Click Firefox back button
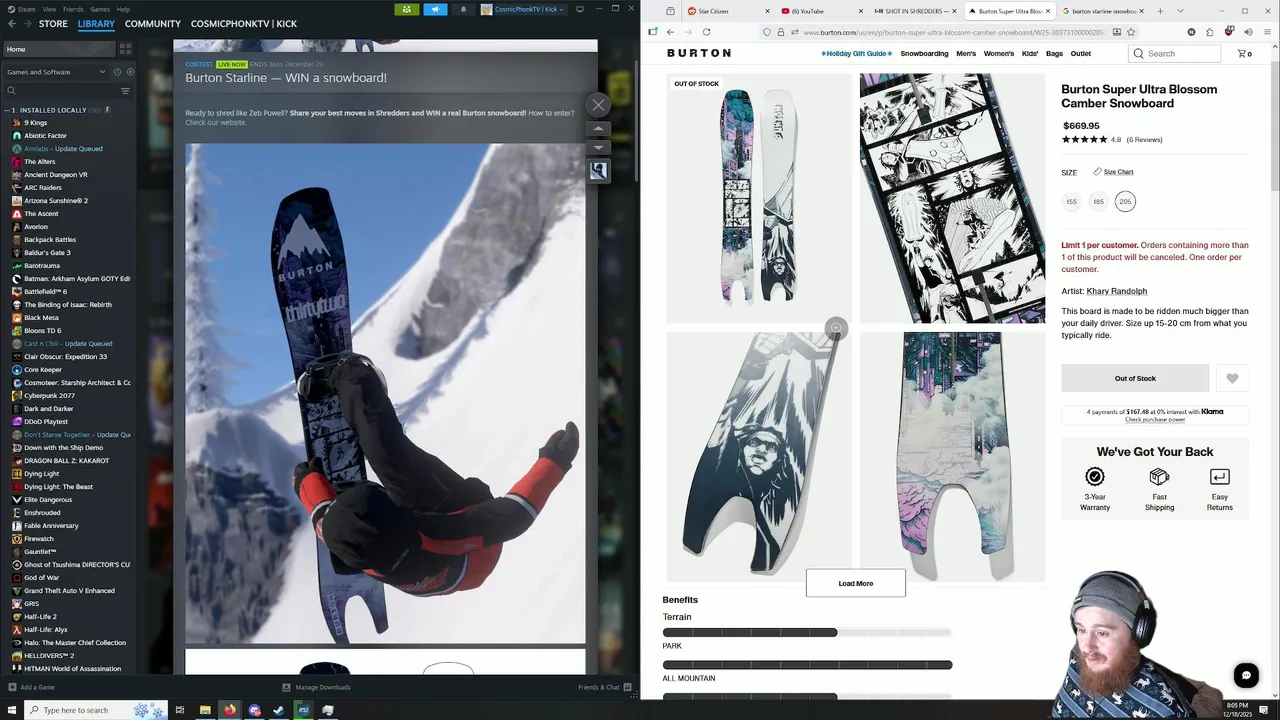The height and width of the screenshot is (720, 1280). (670, 32)
